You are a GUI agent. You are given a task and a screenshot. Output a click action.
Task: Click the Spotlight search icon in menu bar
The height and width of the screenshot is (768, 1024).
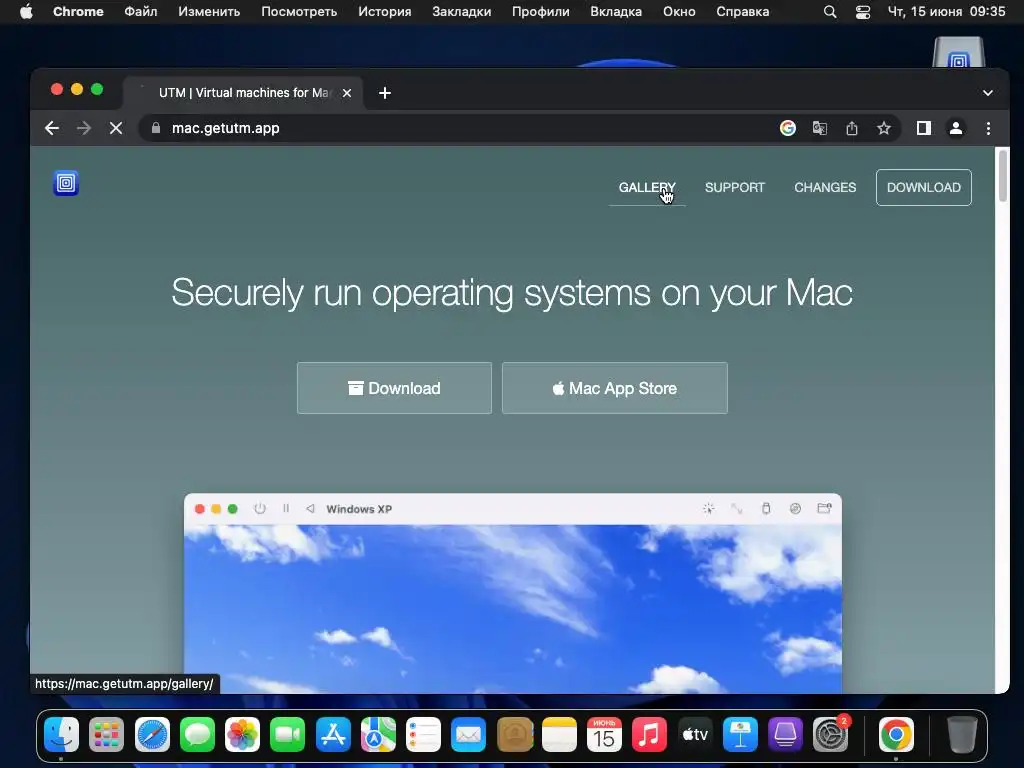click(x=829, y=12)
